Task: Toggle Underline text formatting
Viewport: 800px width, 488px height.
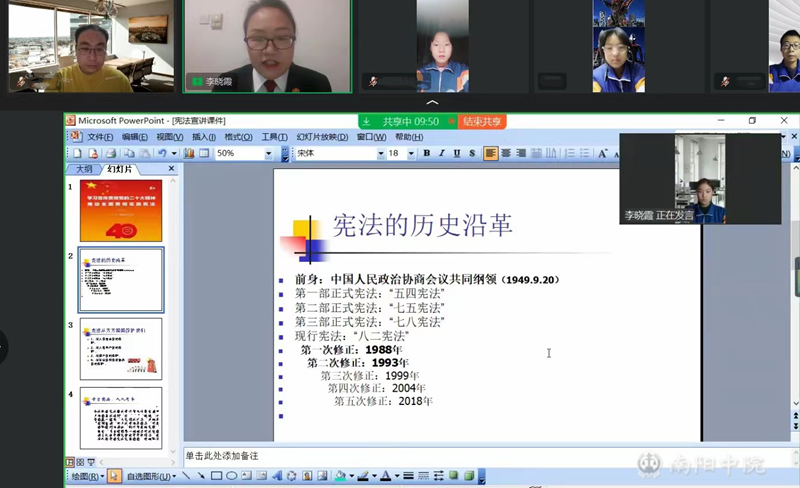Action: [x=457, y=154]
